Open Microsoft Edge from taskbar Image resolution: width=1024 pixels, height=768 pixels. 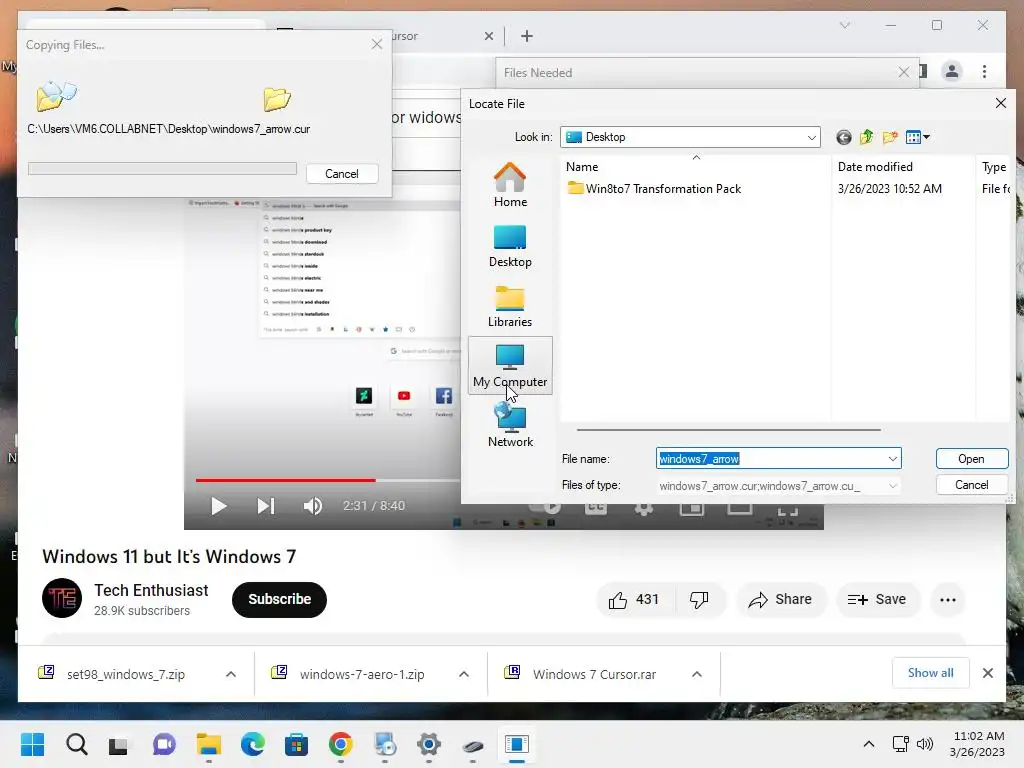[253, 744]
